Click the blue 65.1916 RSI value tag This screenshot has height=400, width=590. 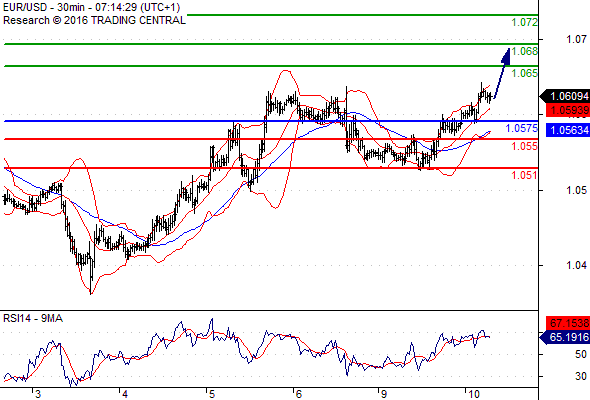click(x=565, y=337)
